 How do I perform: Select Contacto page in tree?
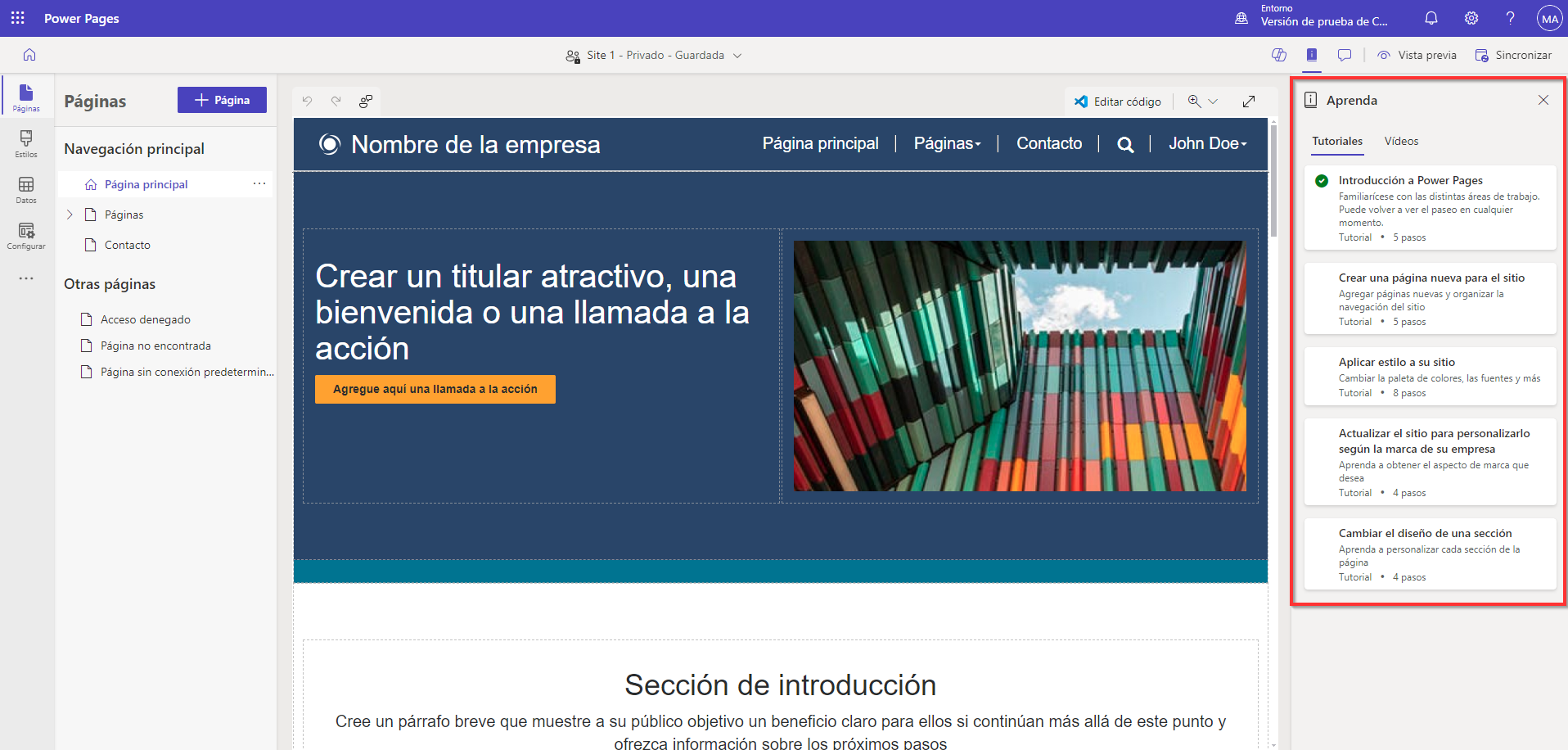[127, 245]
